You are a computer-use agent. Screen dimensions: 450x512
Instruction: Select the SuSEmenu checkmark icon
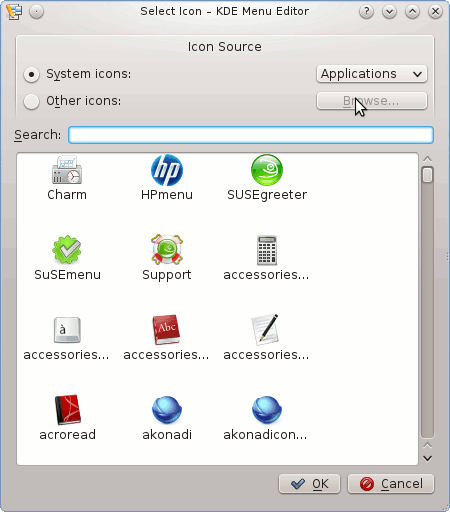pos(67,250)
